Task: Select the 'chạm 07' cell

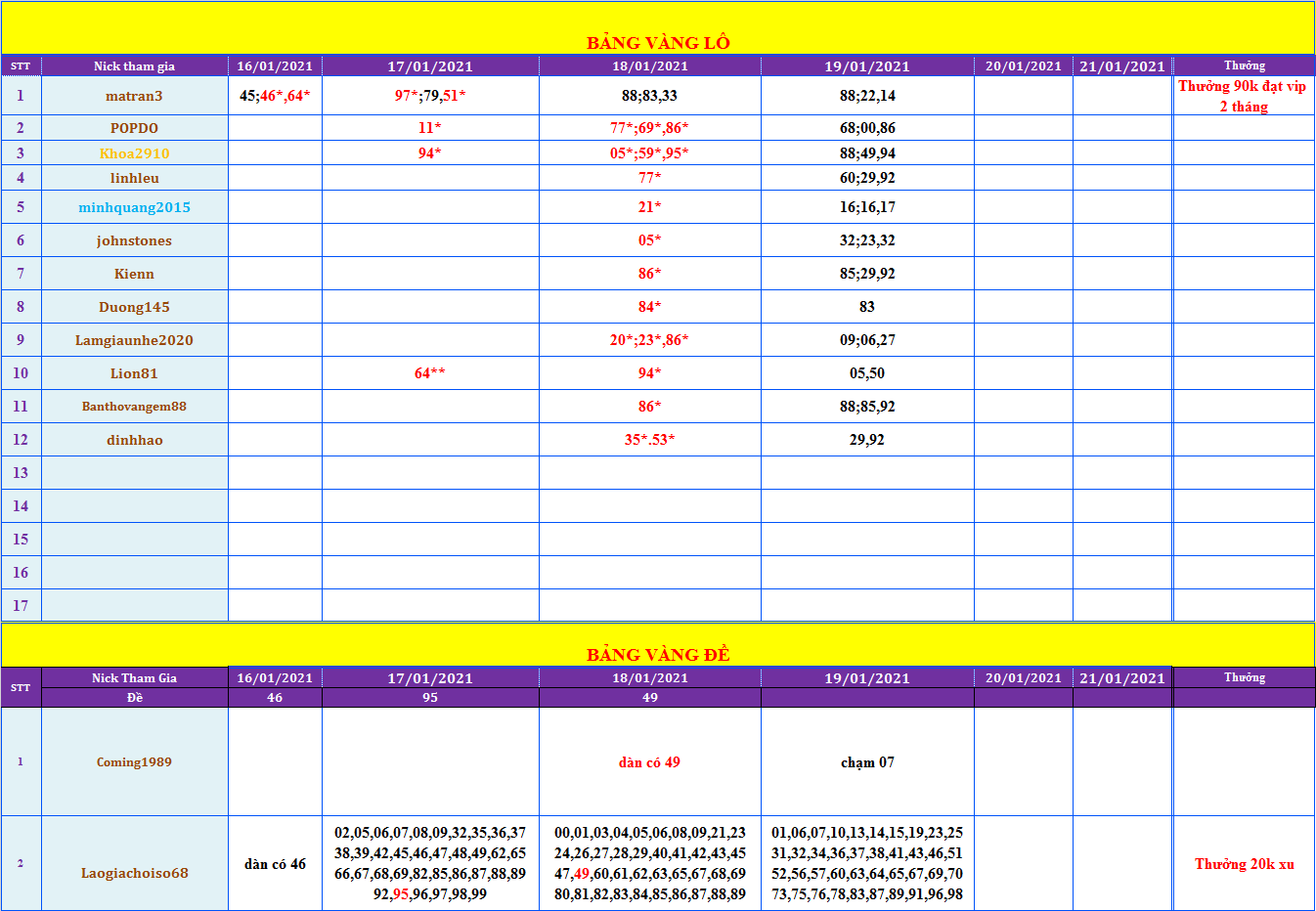Action: click(867, 762)
